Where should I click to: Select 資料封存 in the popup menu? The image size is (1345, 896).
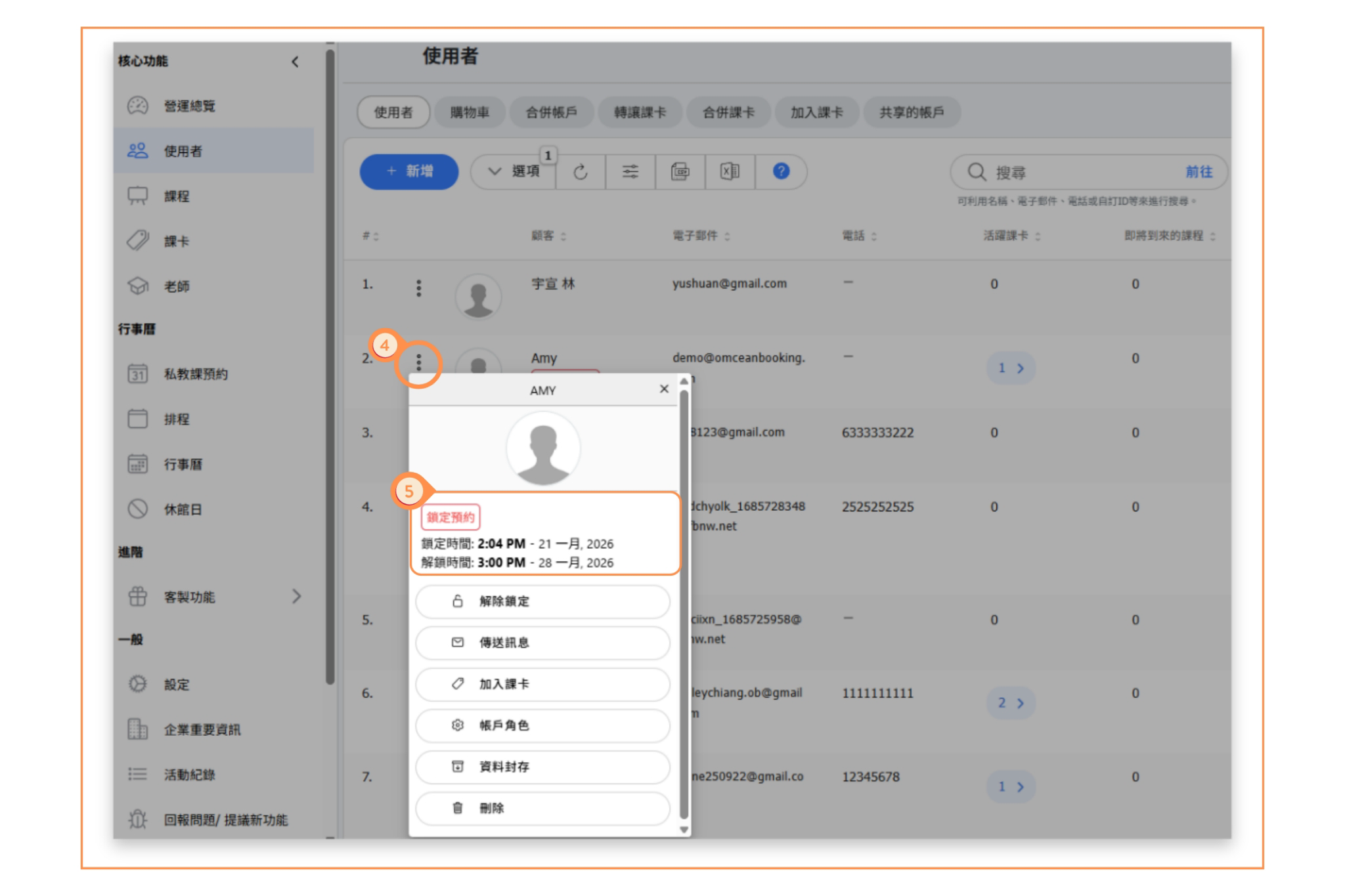pyautogui.click(x=542, y=767)
